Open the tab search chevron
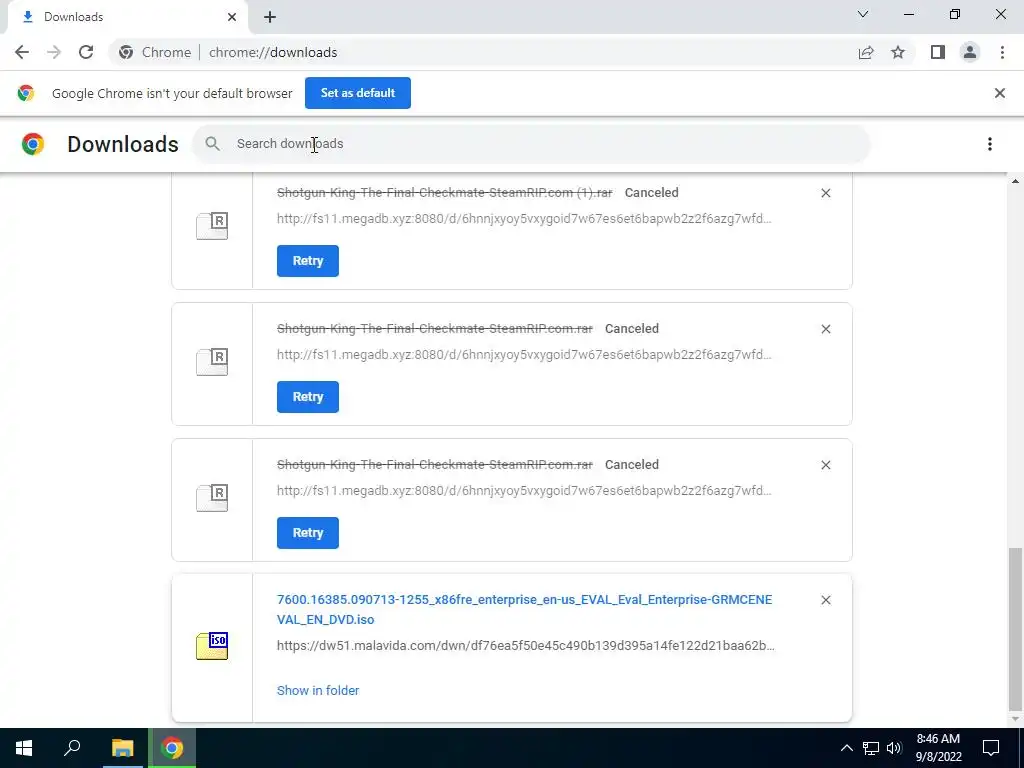 click(x=863, y=14)
